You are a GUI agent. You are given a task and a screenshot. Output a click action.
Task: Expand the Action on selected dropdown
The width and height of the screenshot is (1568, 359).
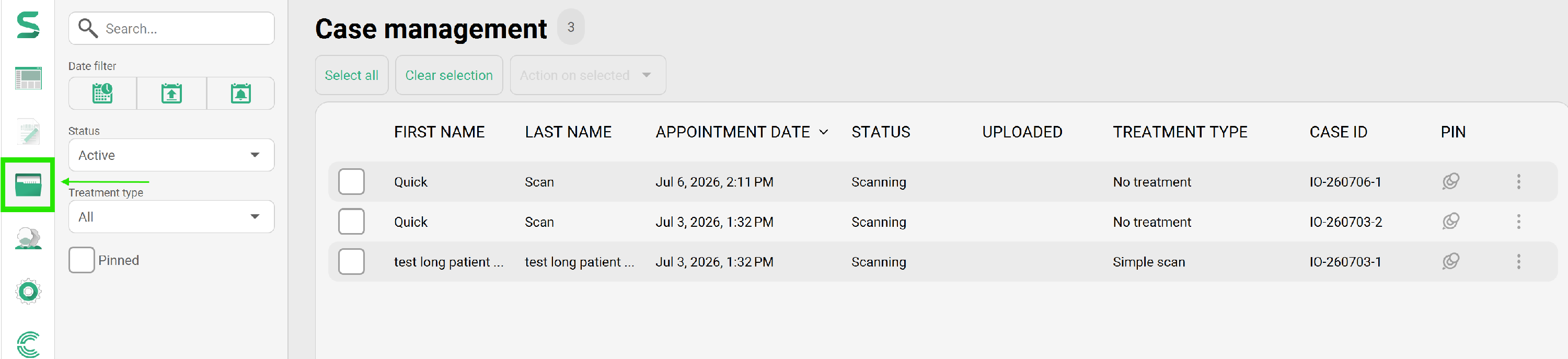click(x=588, y=75)
